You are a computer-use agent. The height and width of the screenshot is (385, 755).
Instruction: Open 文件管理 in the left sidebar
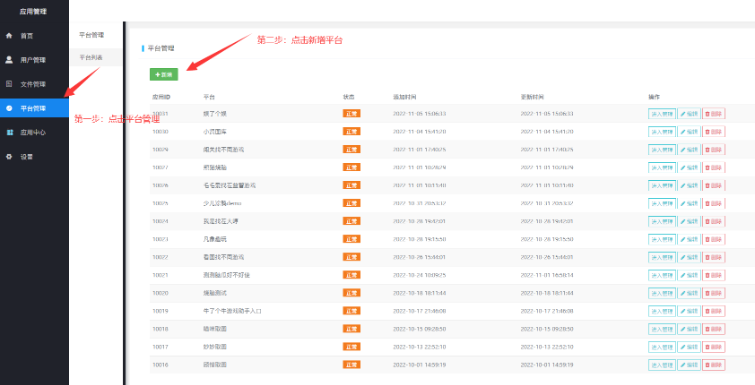[x=34, y=84]
